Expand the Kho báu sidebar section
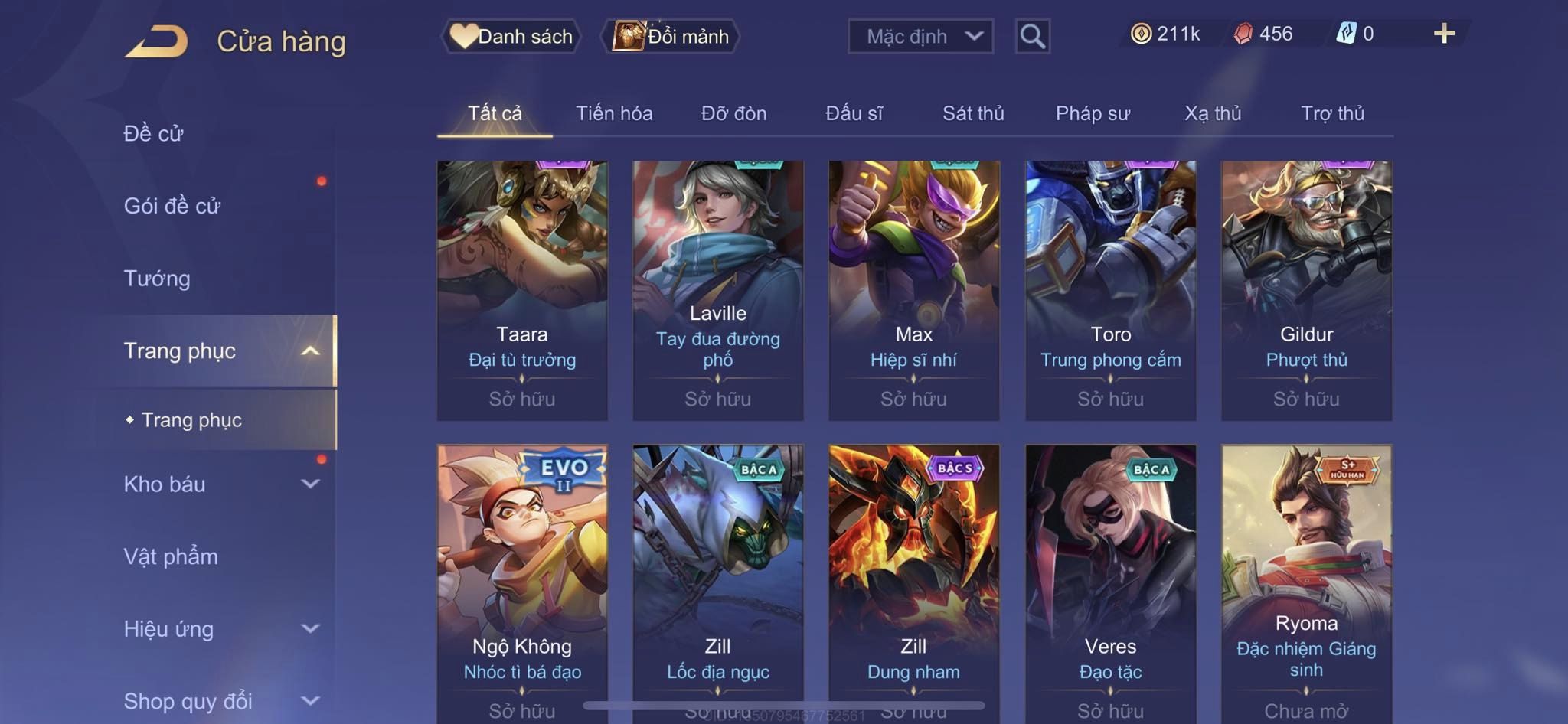 (310, 484)
